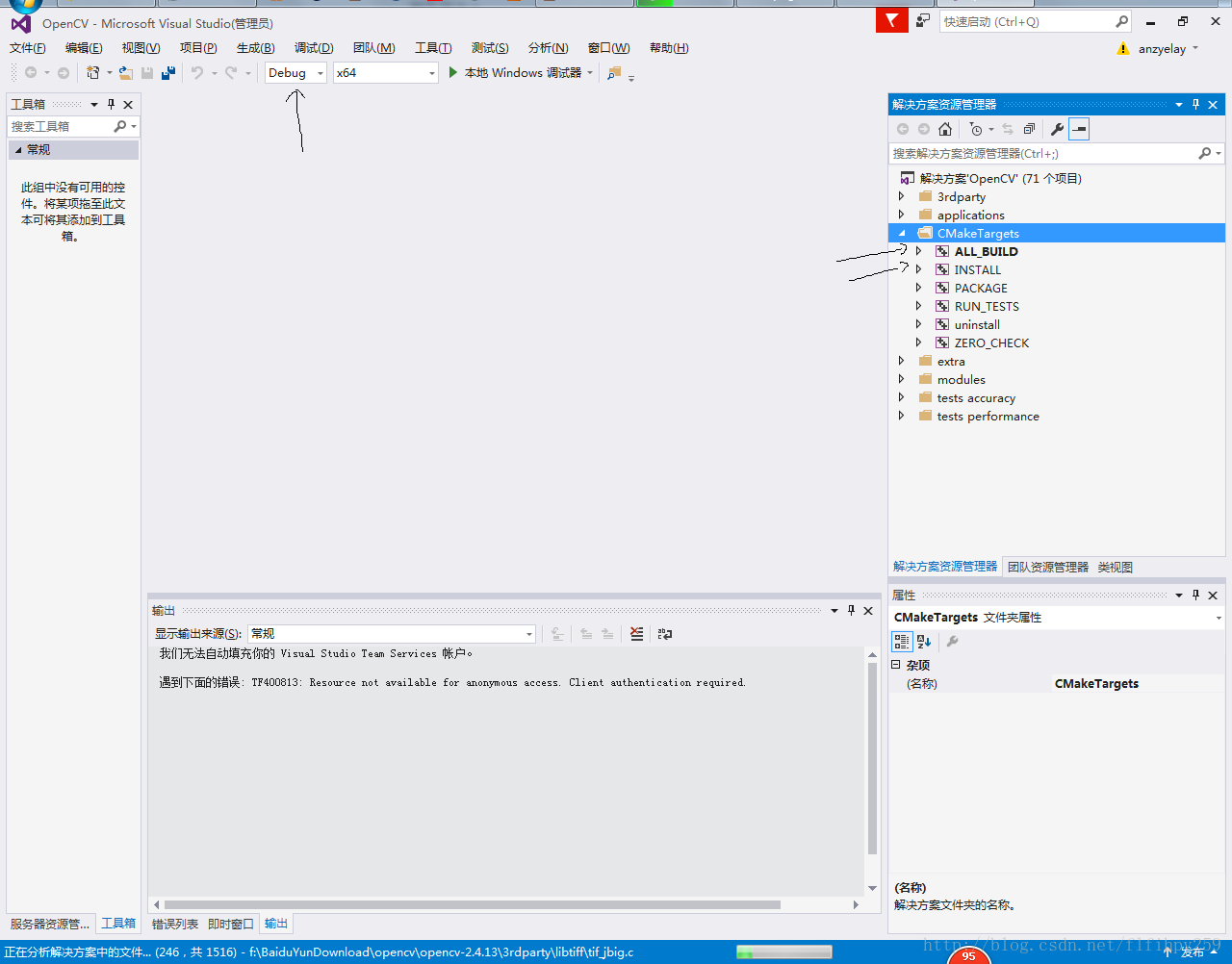Focus the 快速启动 Quick Launch search box

click(x=1026, y=21)
